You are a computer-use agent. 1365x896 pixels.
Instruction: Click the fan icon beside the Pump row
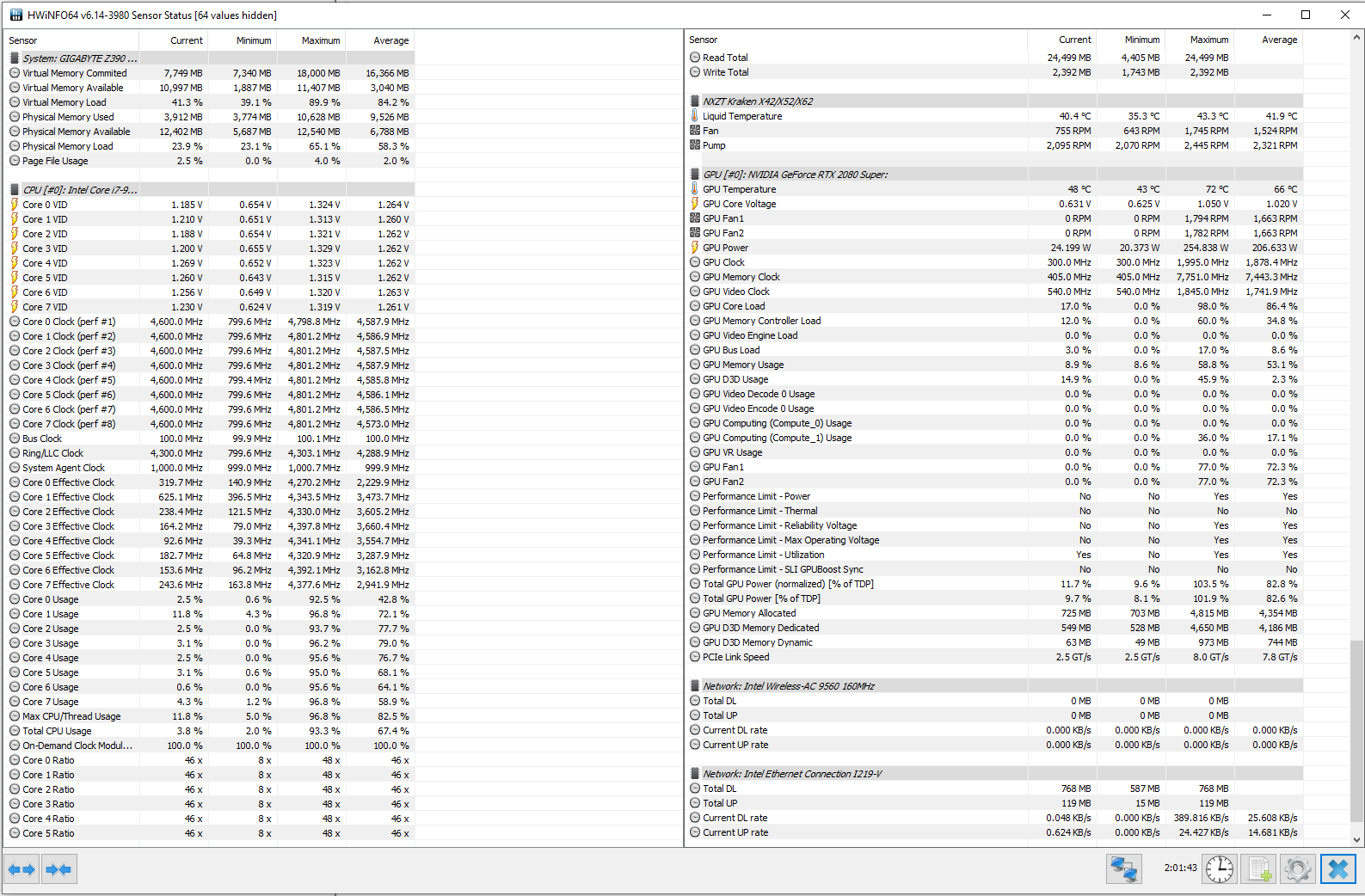pyautogui.click(x=695, y=145)
